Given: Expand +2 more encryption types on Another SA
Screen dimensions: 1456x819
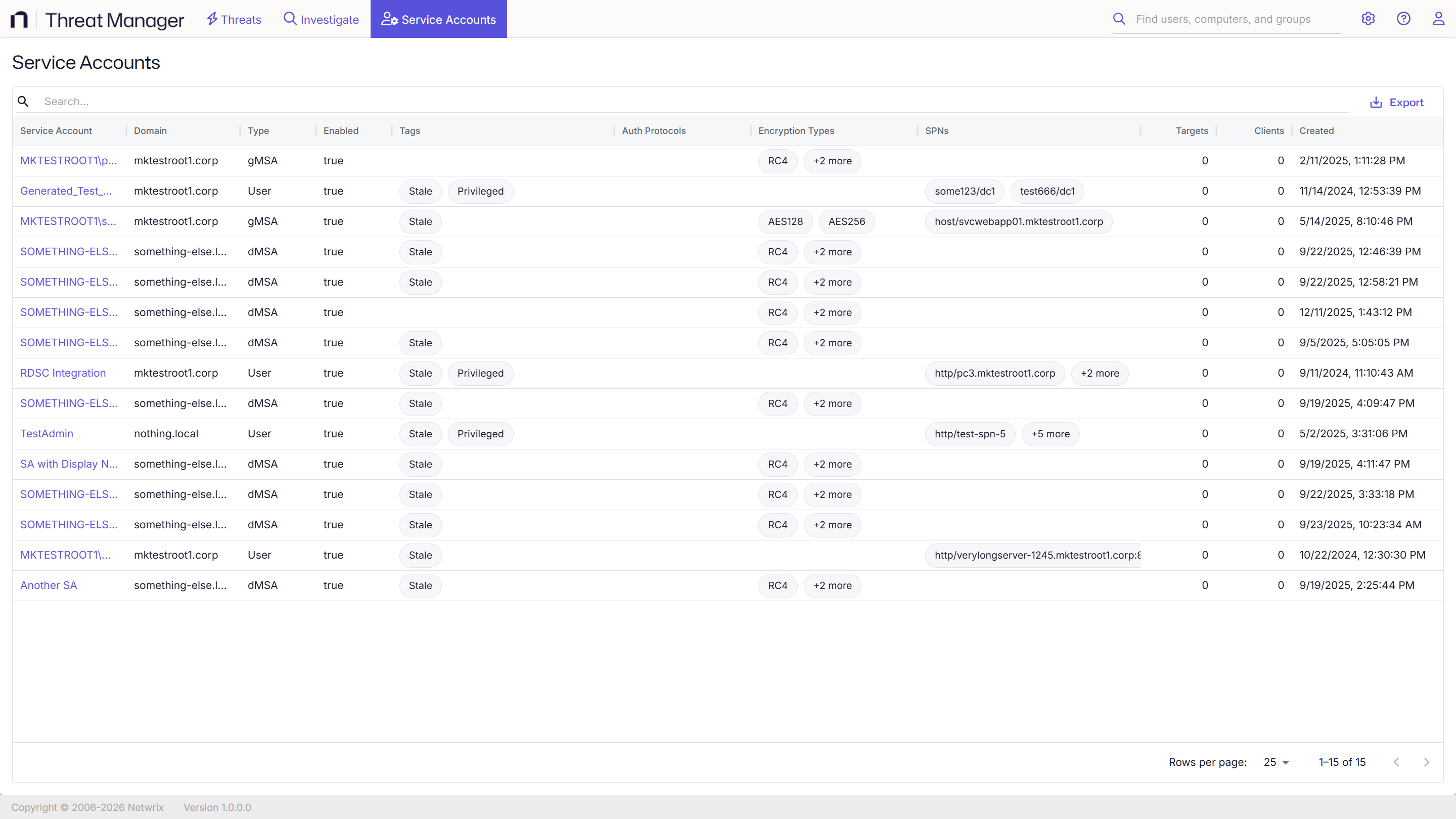Looking at the screenshot, I should [832, 585].
